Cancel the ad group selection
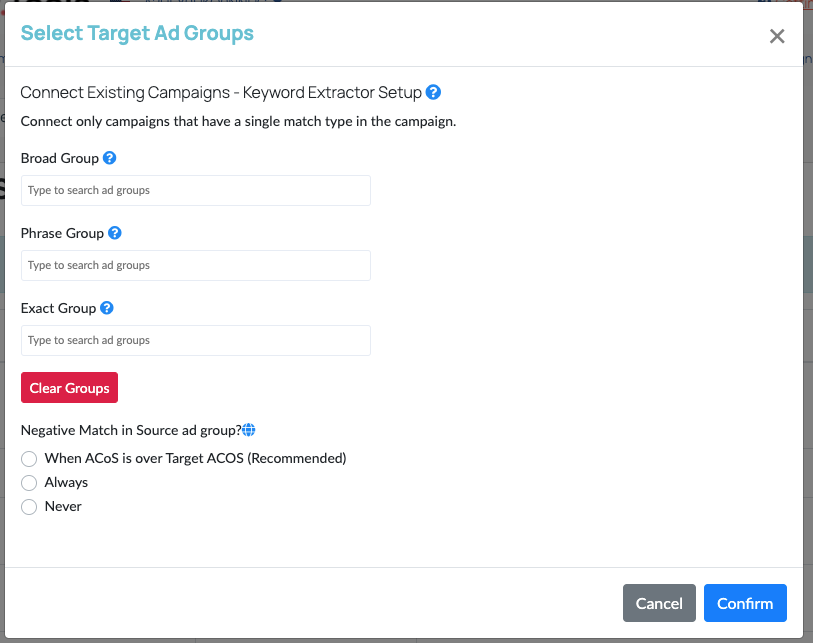Viewport: 813px width, 643px height. [x=659, y=603]
